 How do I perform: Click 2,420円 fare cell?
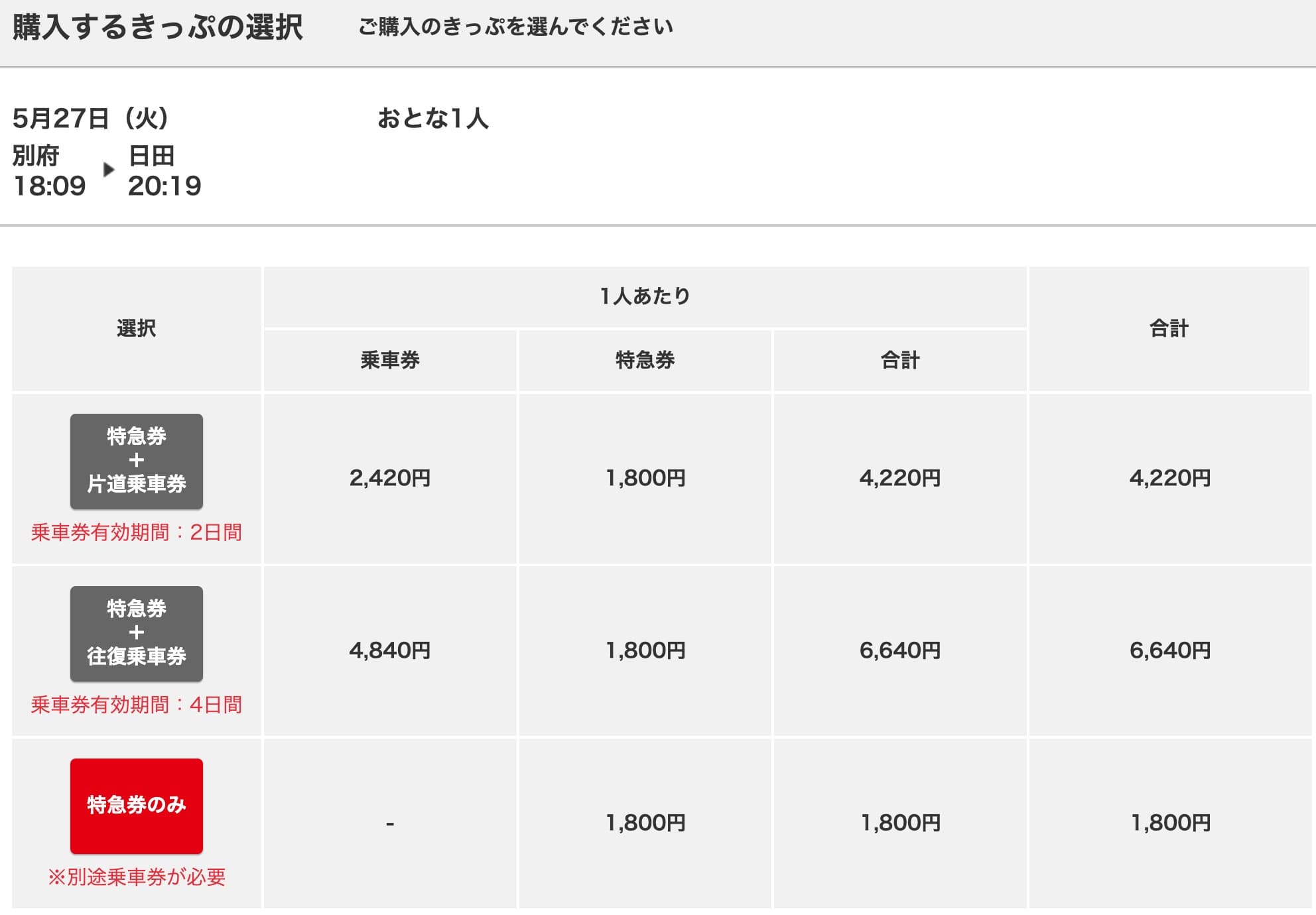(390, 478)
